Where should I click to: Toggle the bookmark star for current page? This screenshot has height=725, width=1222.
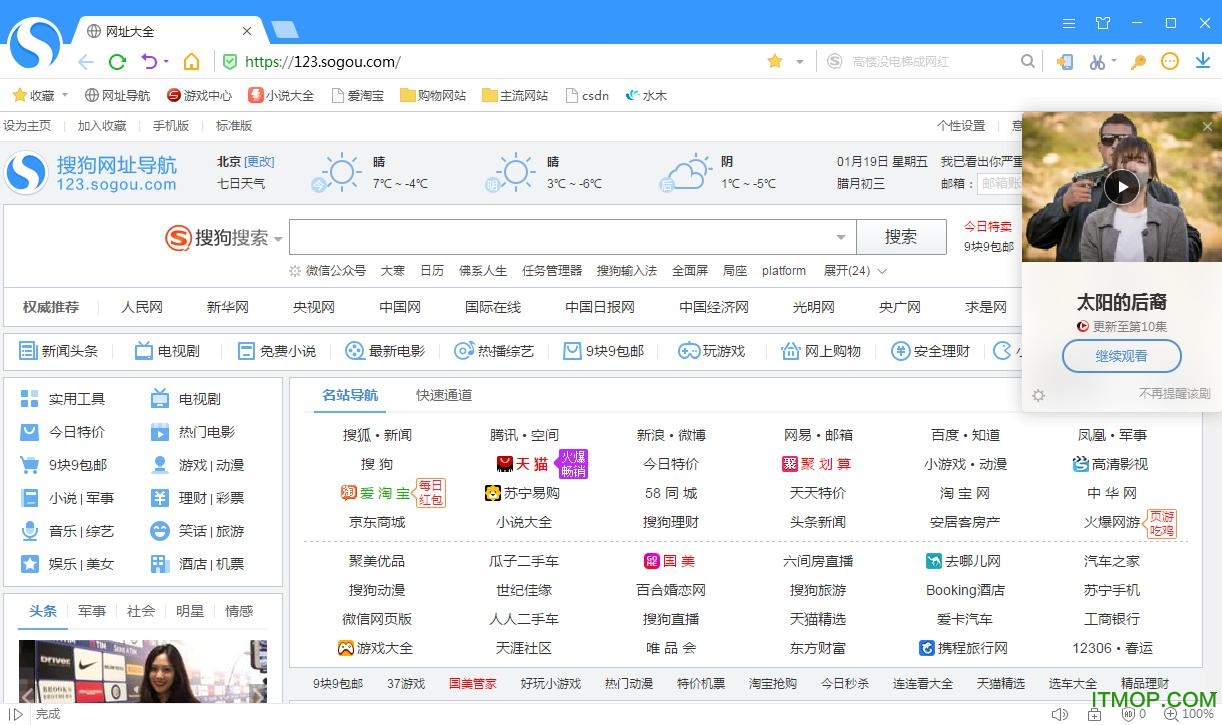tap(773, 61)
